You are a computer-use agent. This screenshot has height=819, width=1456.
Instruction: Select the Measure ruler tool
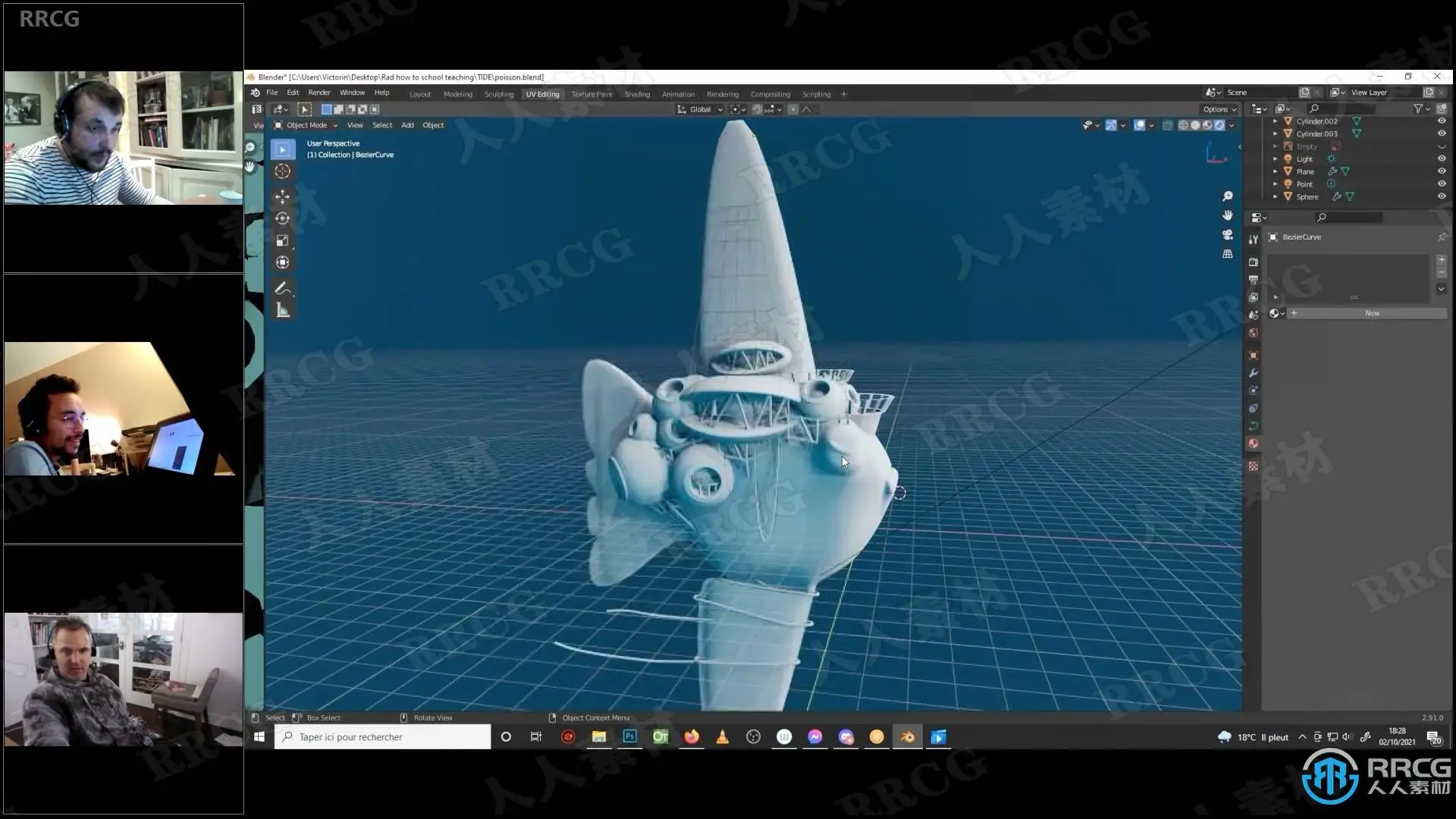coord(282,310)
